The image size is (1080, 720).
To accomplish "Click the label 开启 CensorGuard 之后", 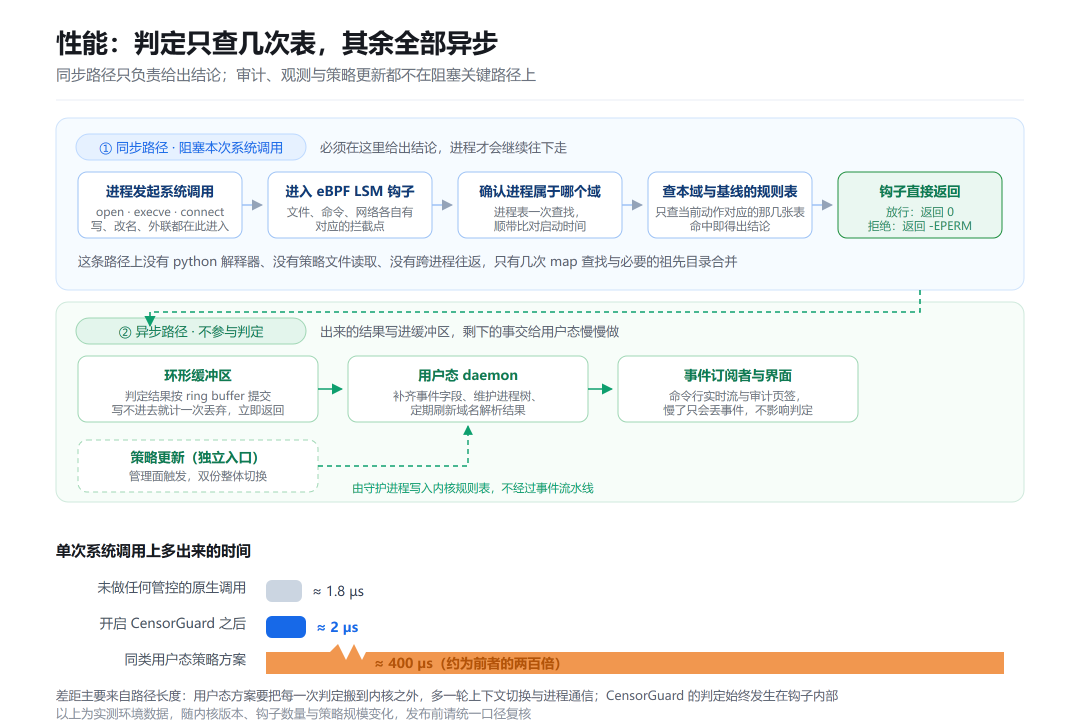I will tap(173, 624).
